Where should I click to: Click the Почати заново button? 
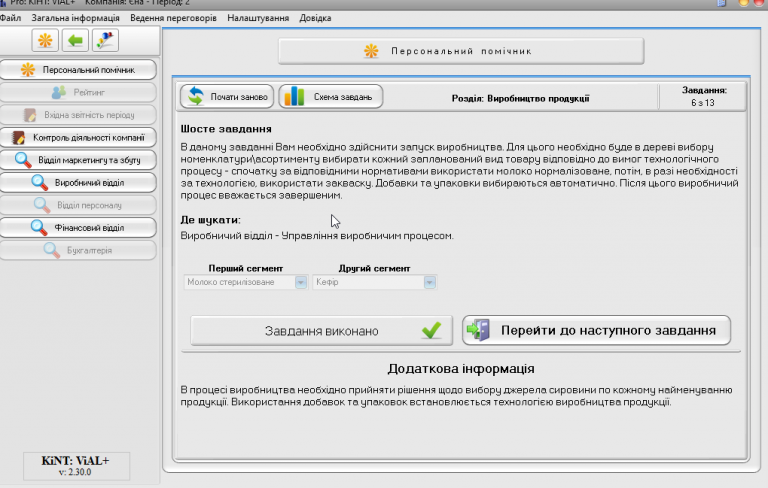pos(227,97)
